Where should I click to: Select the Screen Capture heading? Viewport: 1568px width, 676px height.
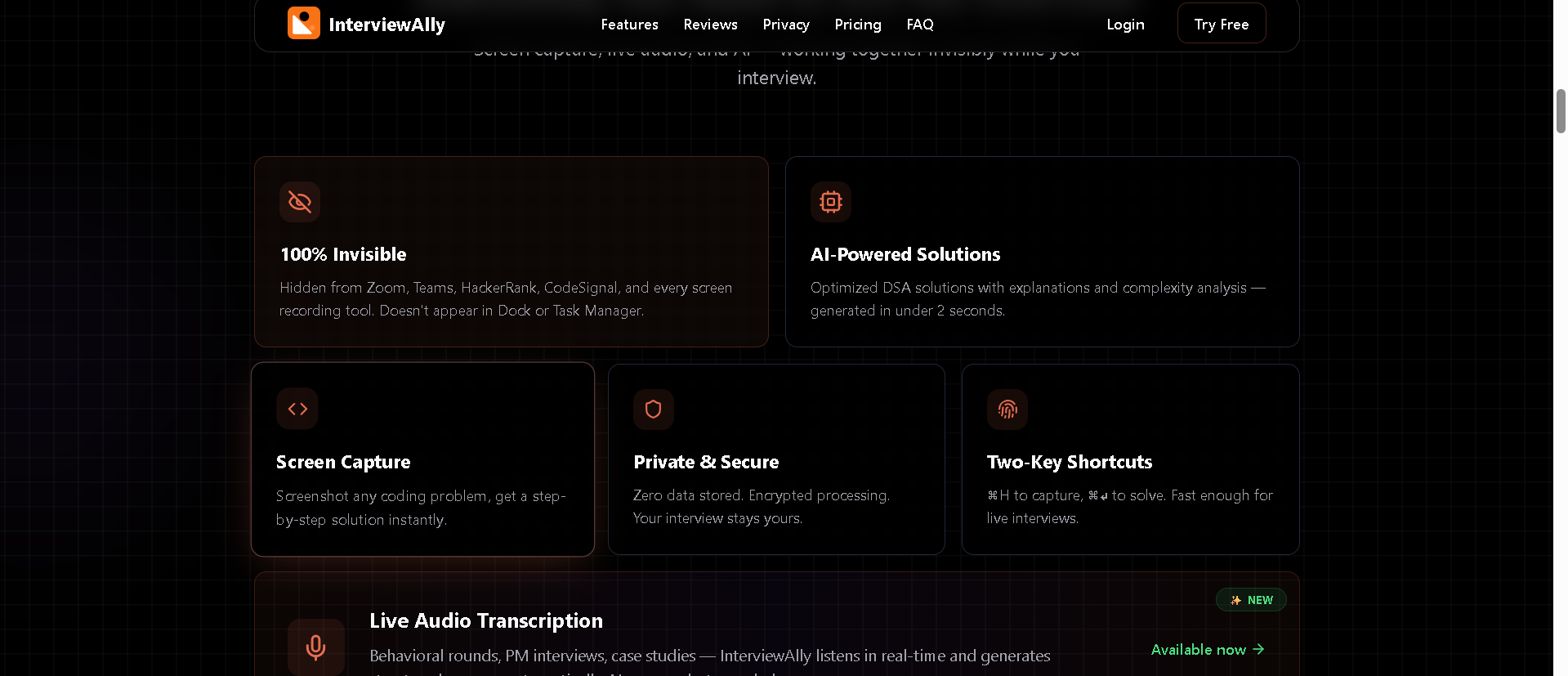343,462
